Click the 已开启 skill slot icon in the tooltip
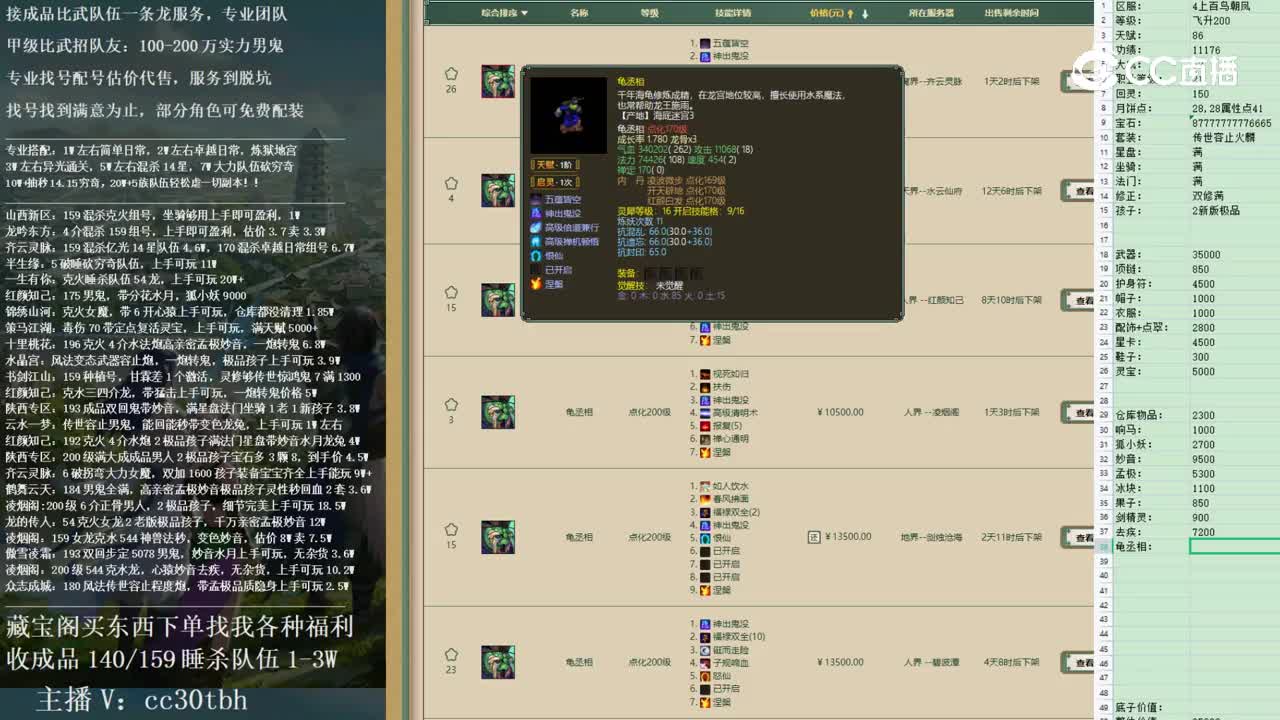The width and height of the screenshot is (1280, 720). pos(536,270)
